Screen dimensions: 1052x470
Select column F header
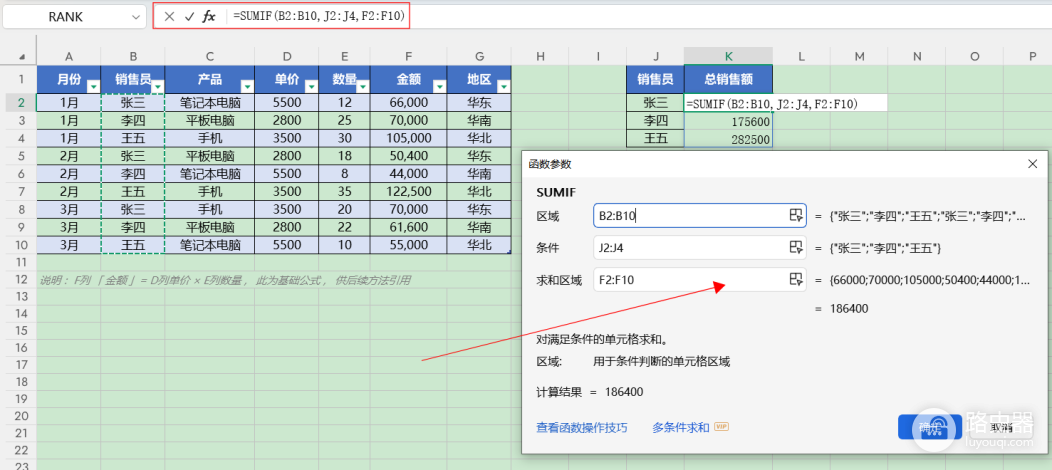point(409,57)
